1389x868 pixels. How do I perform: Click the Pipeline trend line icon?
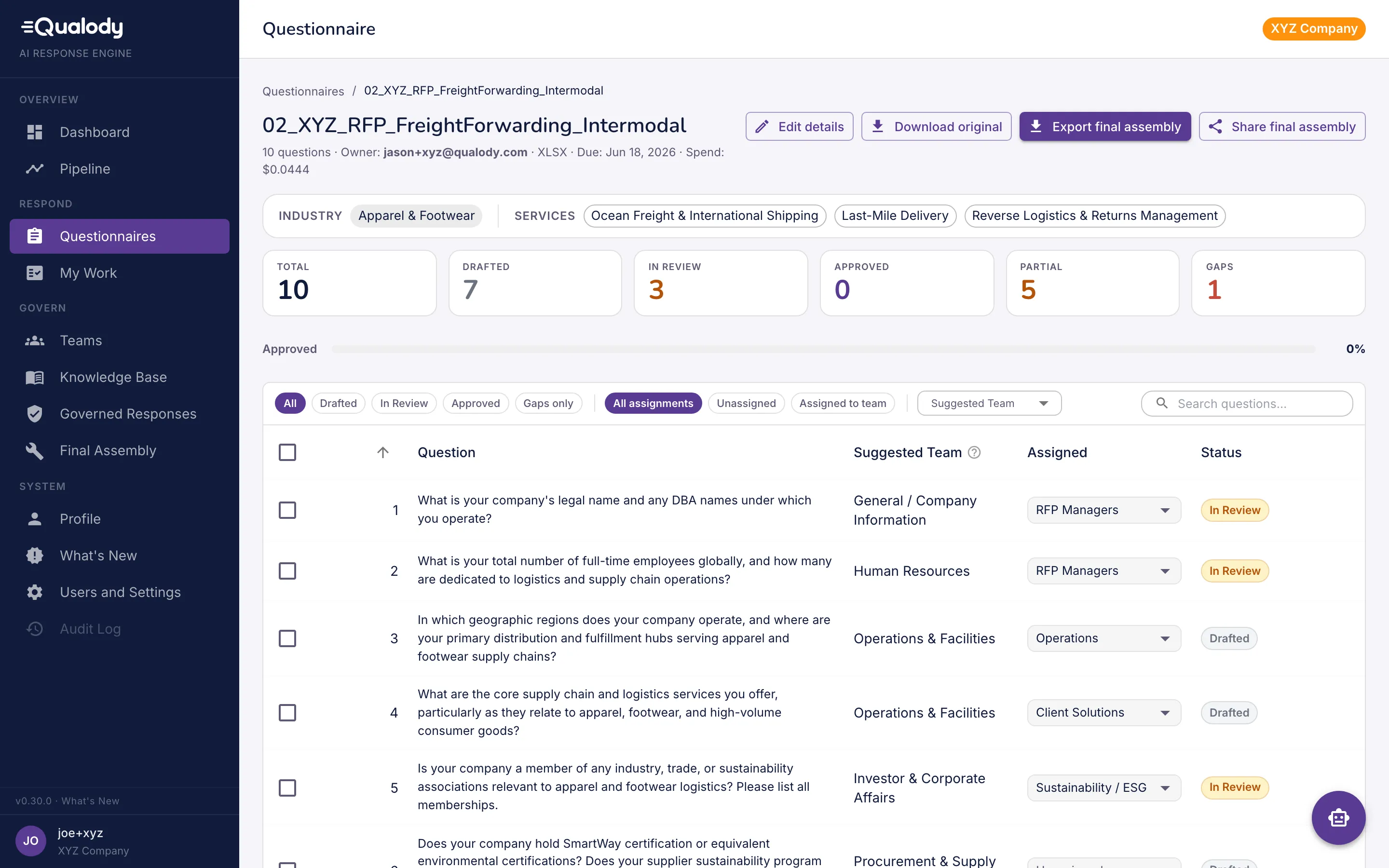(x=34, y=169)
